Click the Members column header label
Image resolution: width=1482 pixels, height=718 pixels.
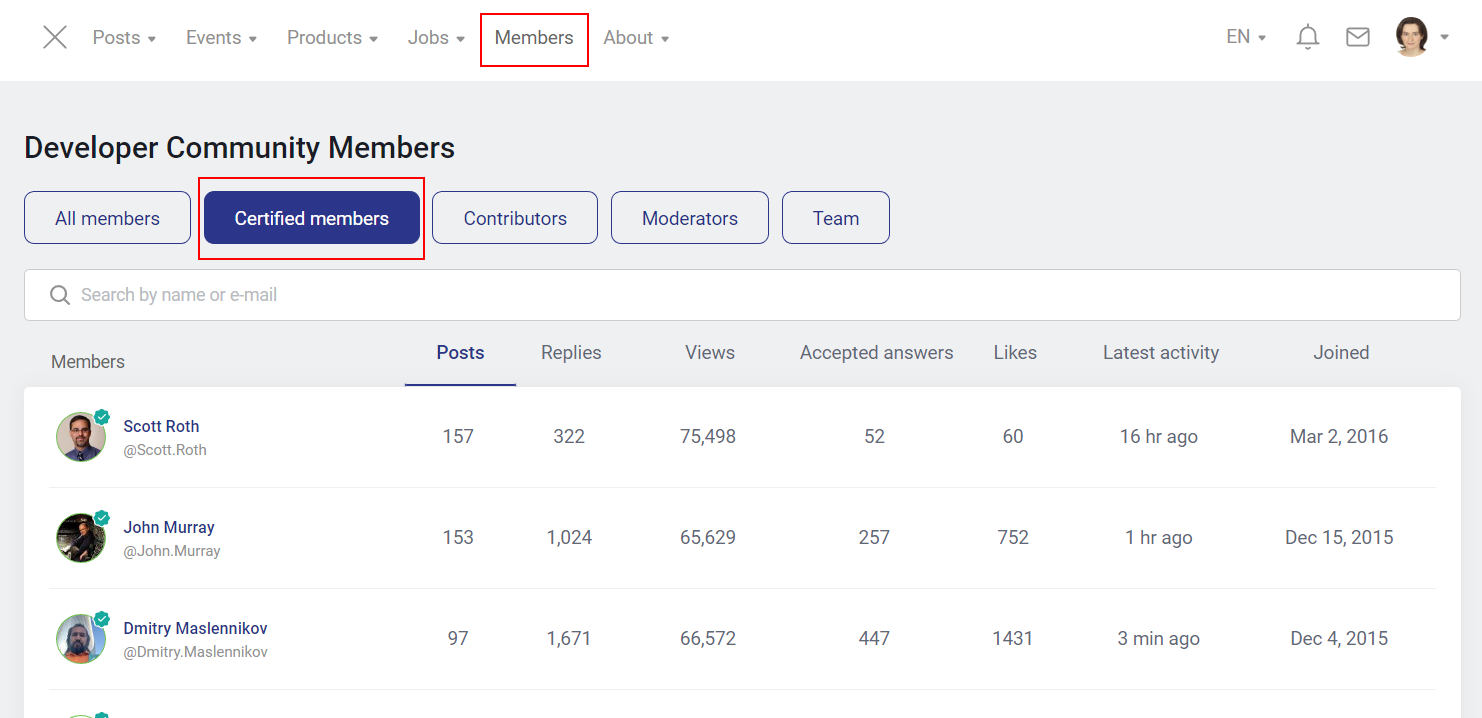(88, 362)
